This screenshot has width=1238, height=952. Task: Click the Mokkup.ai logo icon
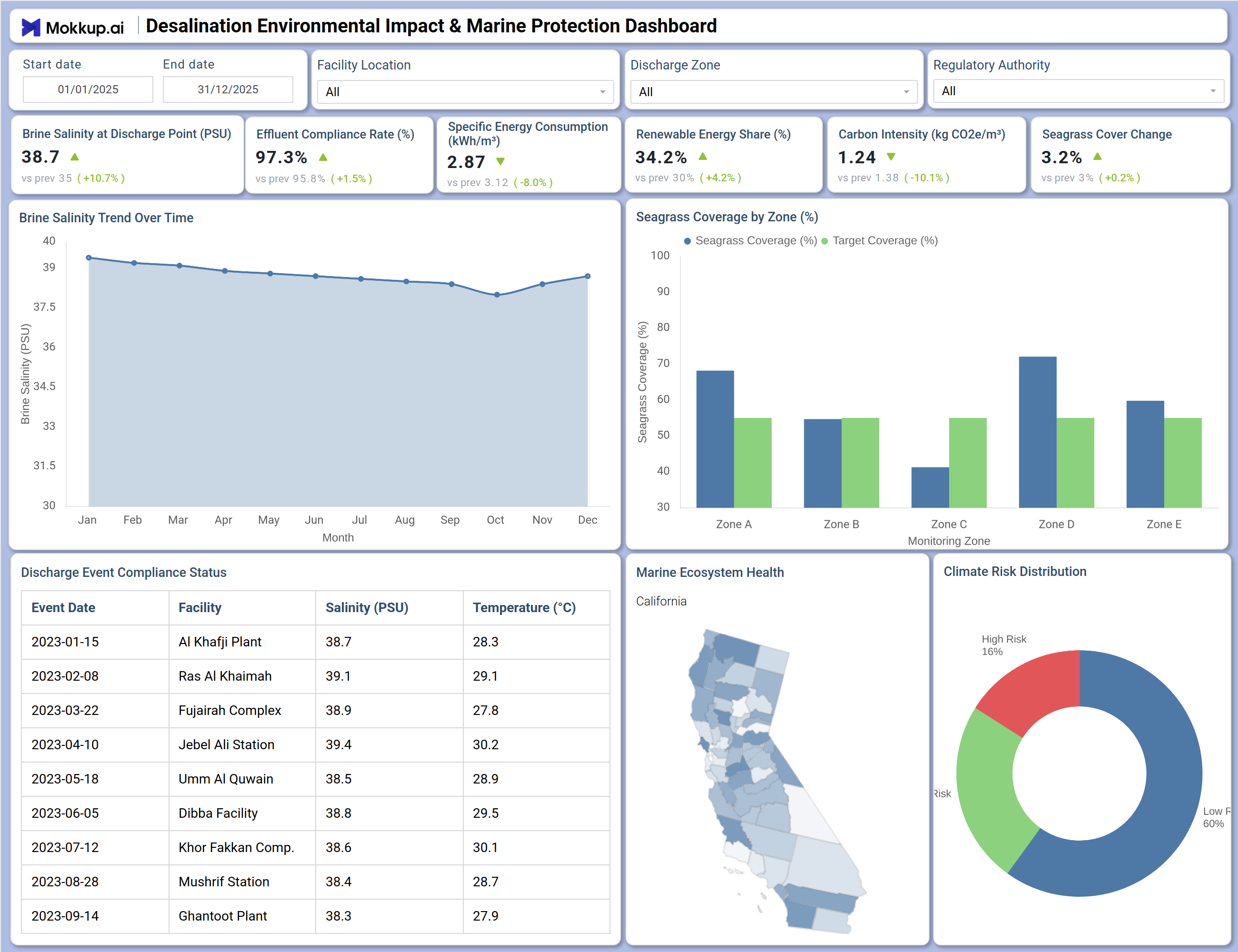30,27
